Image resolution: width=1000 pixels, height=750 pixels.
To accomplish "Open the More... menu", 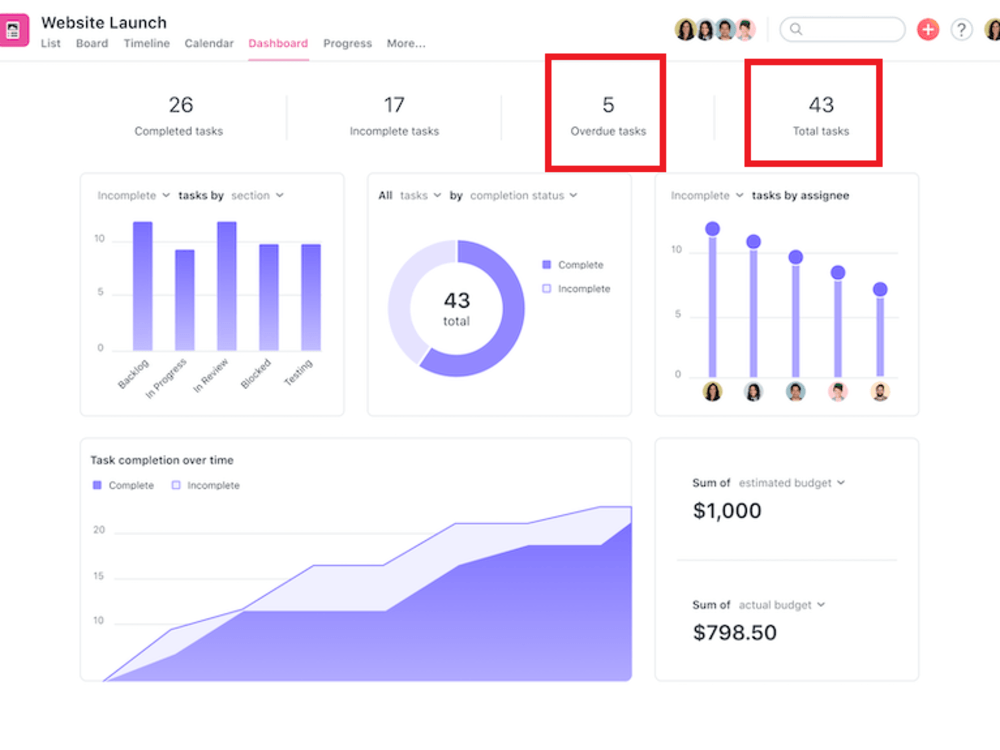I will coord(406,43).
